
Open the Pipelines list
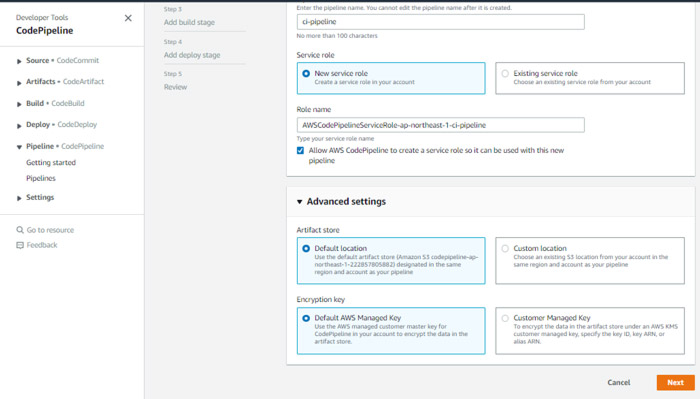(41, 178)
